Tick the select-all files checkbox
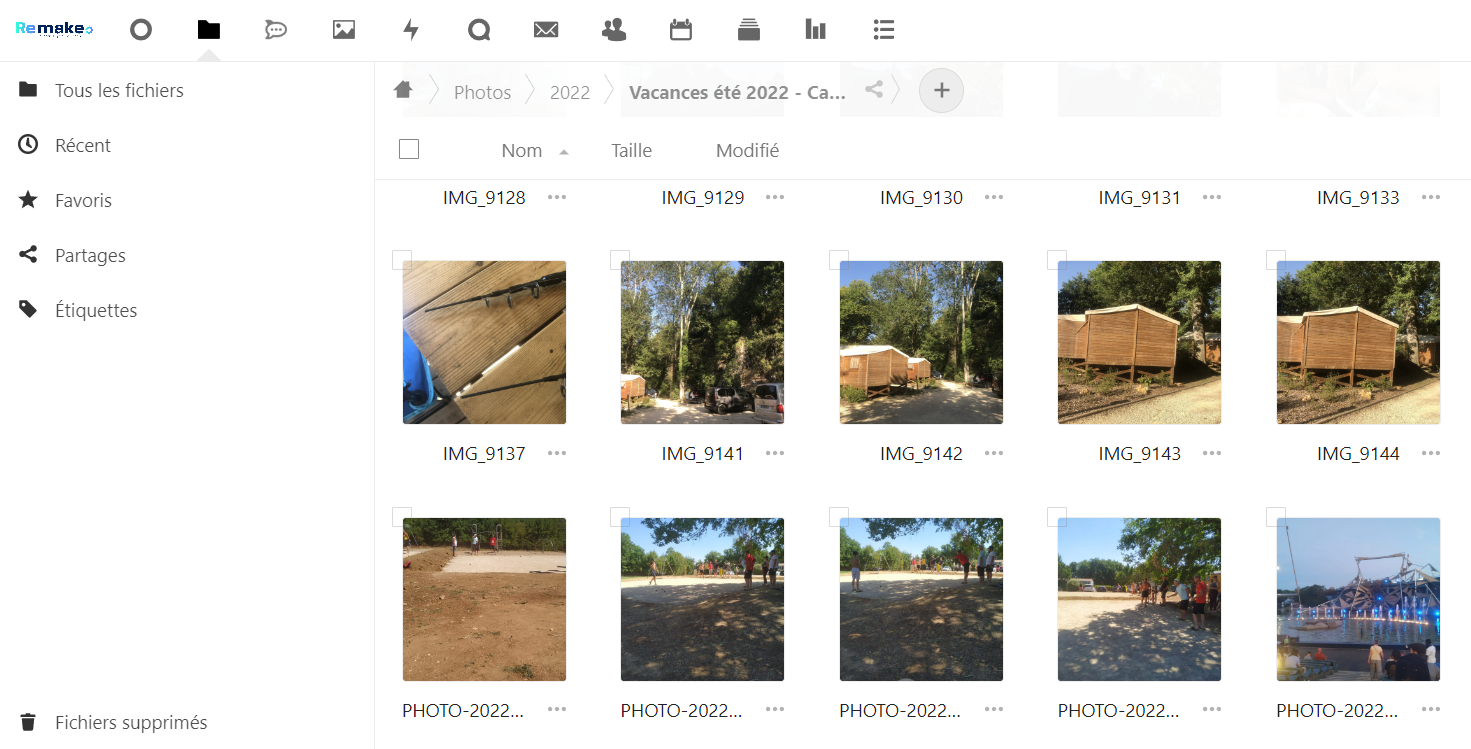This screenshot has width=1471, height=749. tap(408, 150)
